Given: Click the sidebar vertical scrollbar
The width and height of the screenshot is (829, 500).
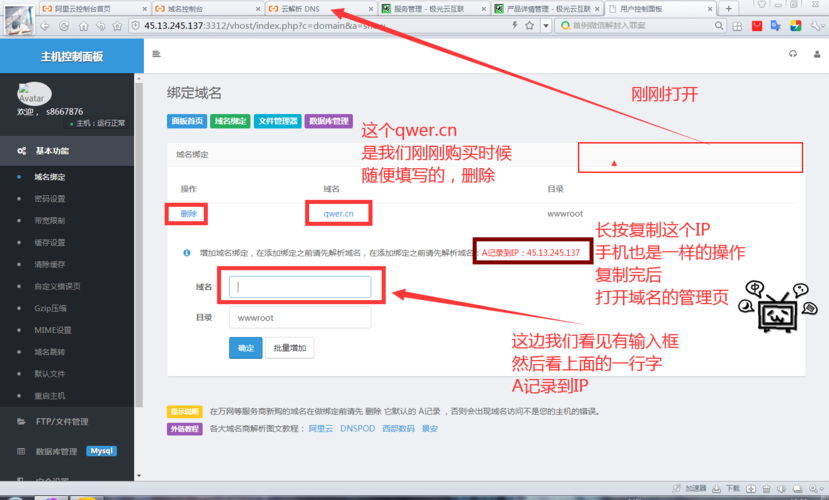Looking at the screenshot, I should tap(139, 243).
